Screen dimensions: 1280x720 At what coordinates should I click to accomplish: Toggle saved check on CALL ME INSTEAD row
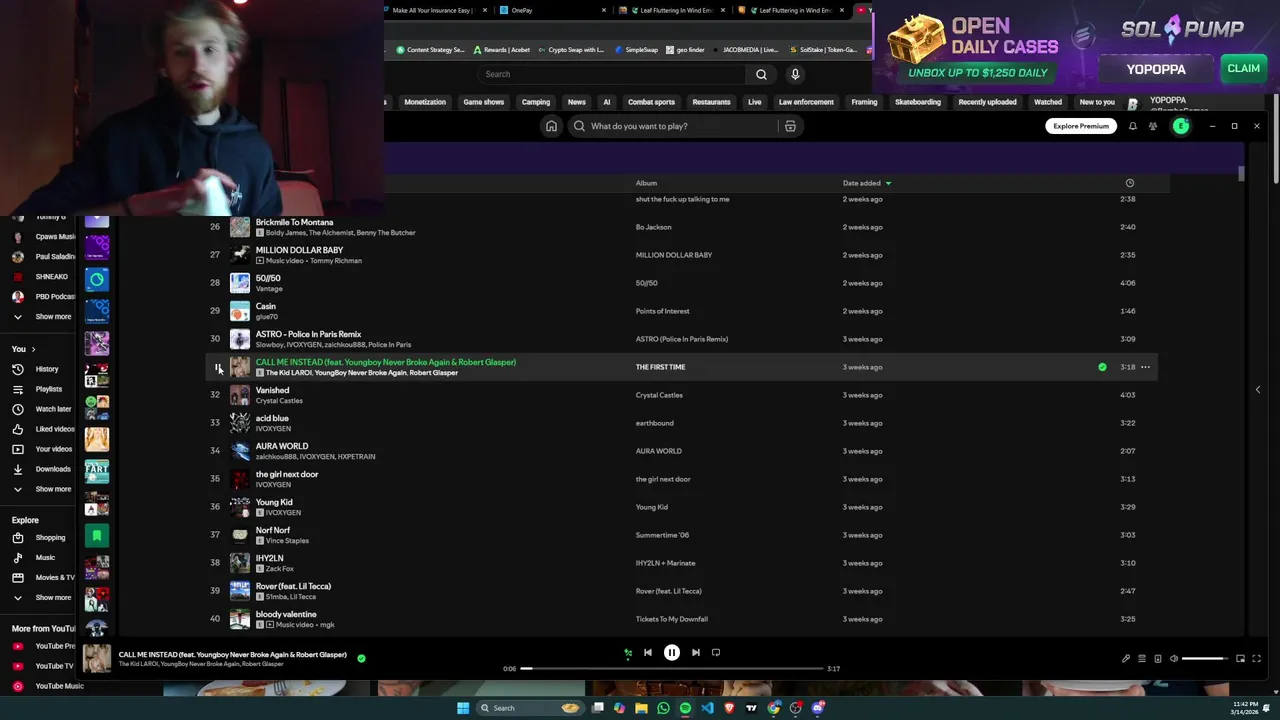1102,367
